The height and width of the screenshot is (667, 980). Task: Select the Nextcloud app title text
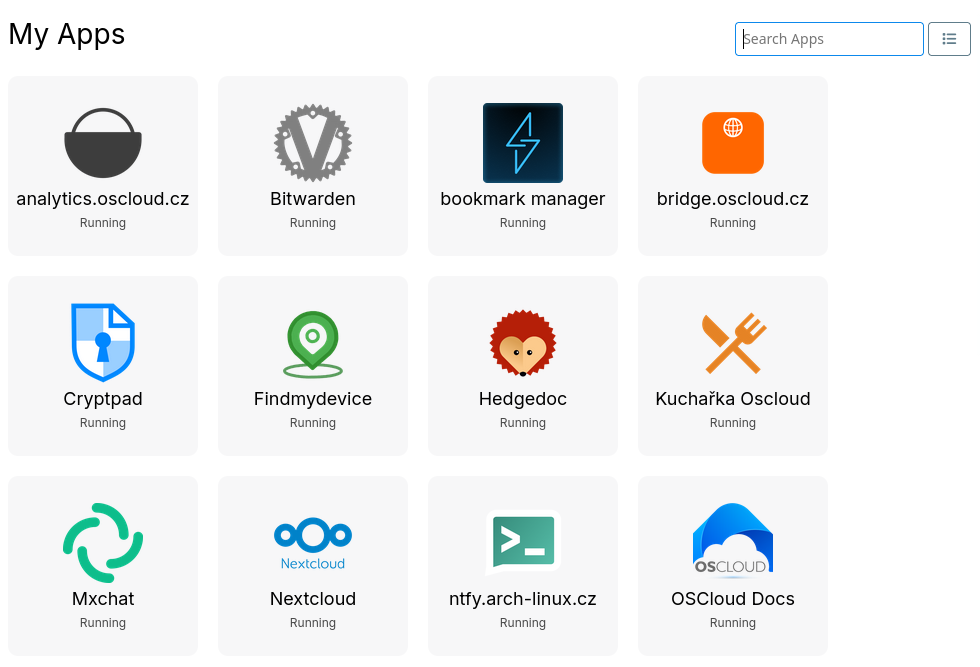[x=313, y=599]
